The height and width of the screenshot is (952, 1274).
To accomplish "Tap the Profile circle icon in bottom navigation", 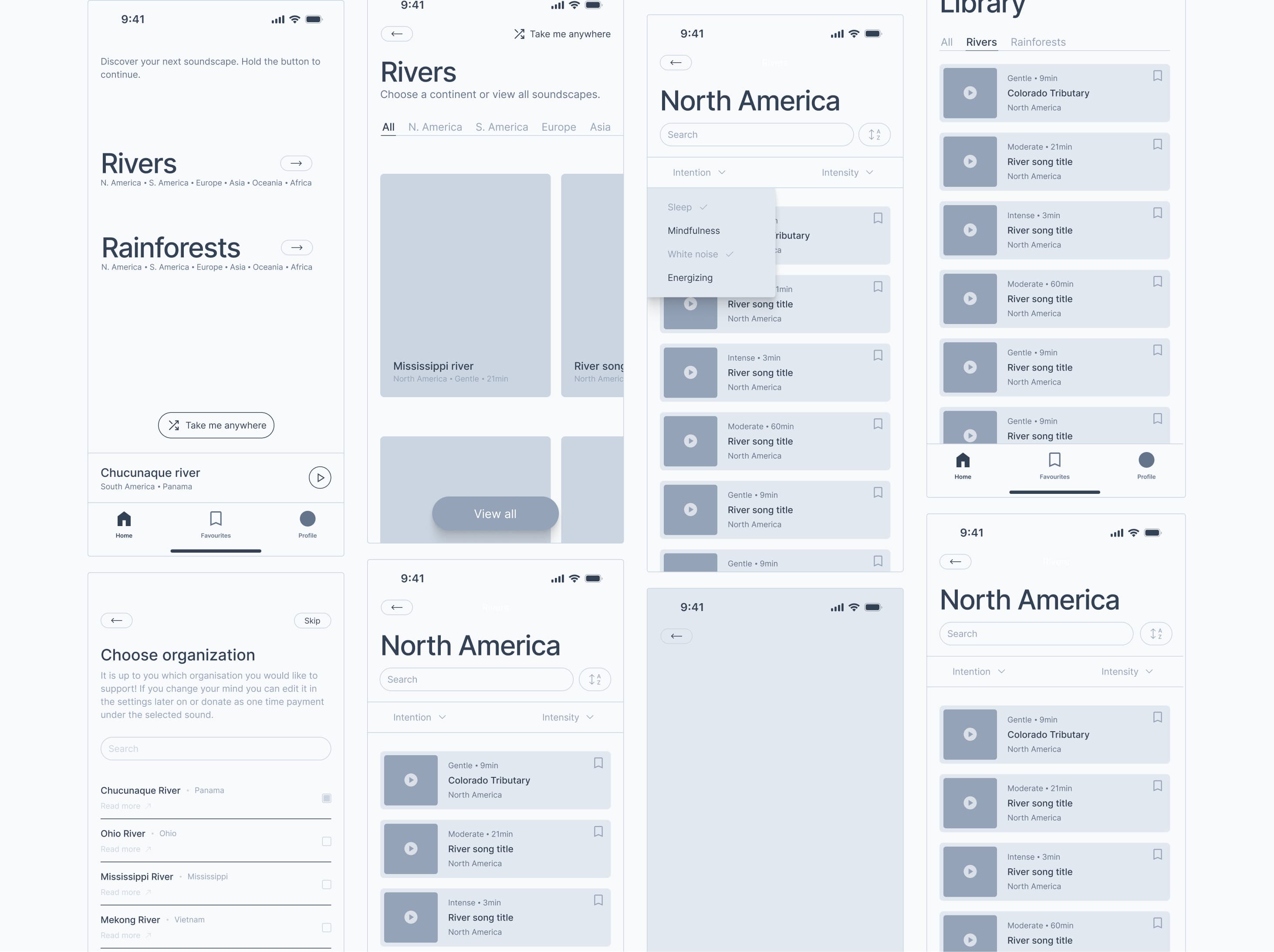I will point(307,519).
